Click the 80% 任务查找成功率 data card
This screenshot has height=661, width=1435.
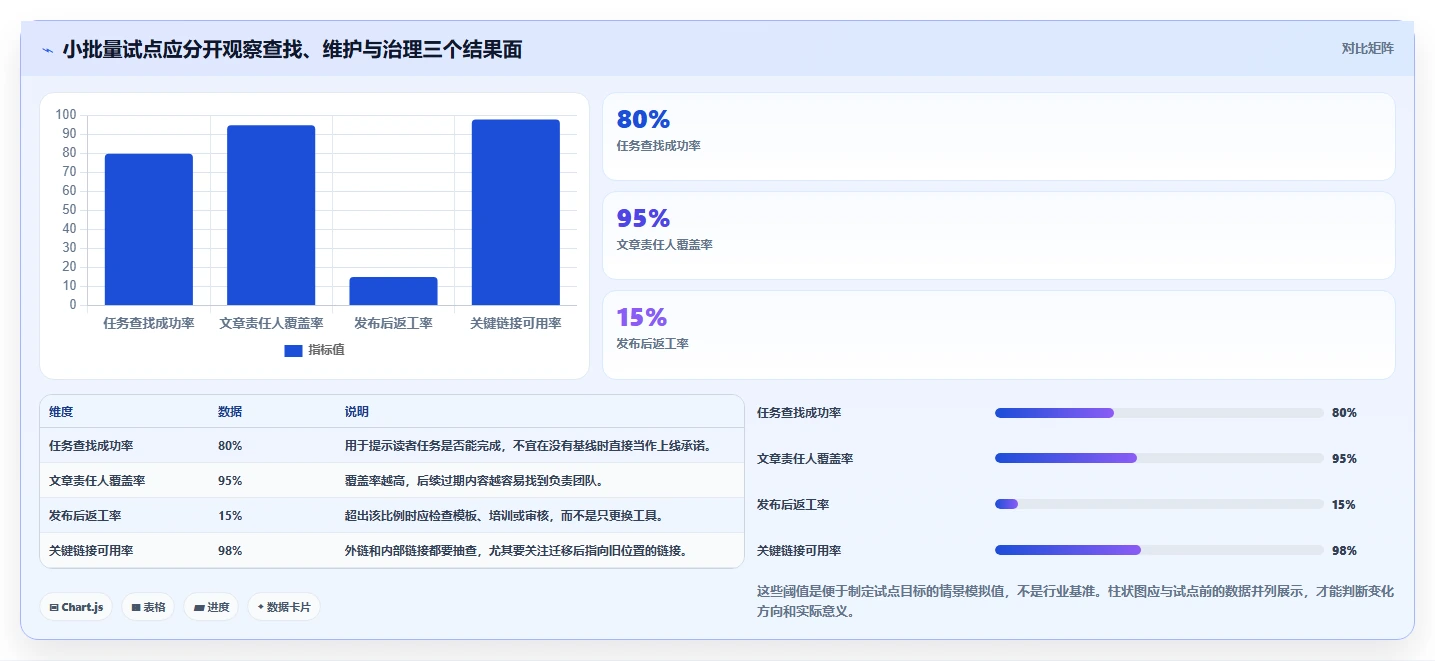(998, 136)
